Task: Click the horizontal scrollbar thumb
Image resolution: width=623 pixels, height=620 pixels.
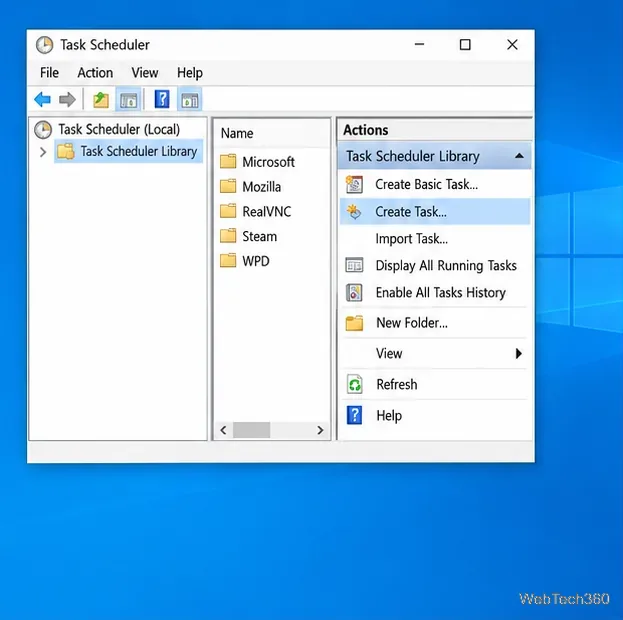Action: pyautogui.click(x=252, y=430)
